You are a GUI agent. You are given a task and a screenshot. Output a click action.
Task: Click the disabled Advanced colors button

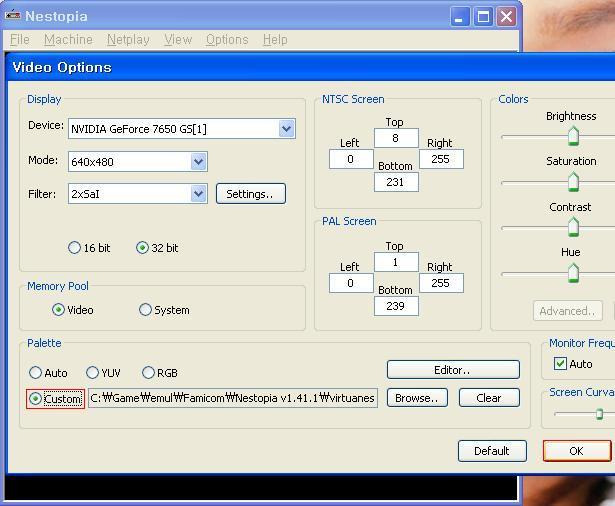tap(568, 311)
